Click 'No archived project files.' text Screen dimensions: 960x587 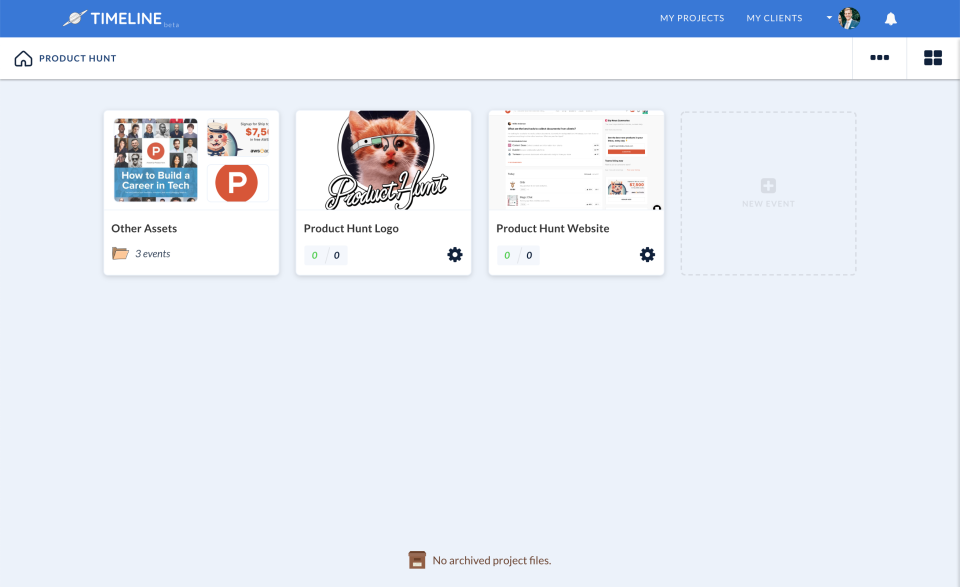[492, 560]
